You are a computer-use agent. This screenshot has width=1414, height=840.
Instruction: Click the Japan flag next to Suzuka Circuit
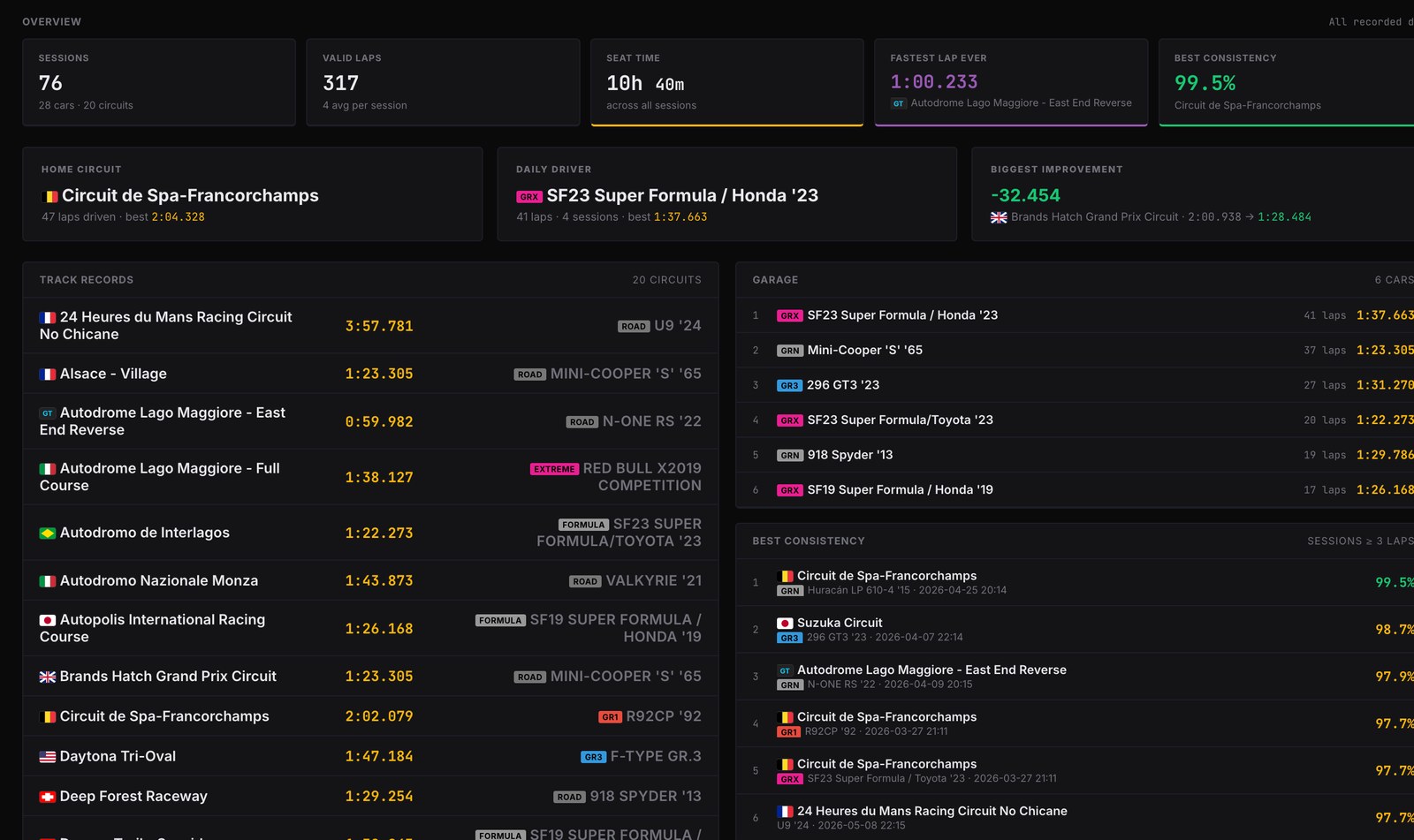point(785,624)
